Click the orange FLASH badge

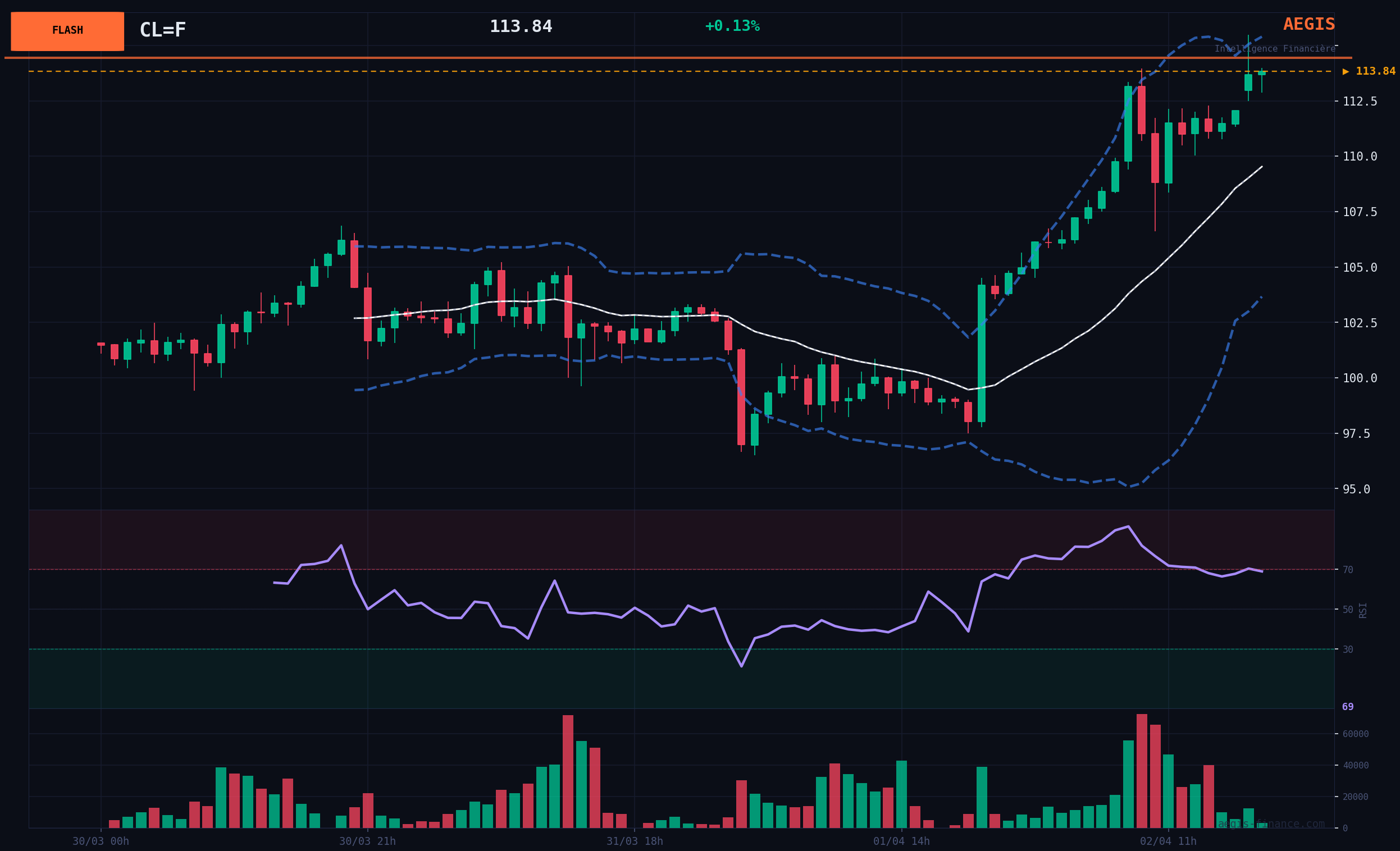tap(67, 31)
